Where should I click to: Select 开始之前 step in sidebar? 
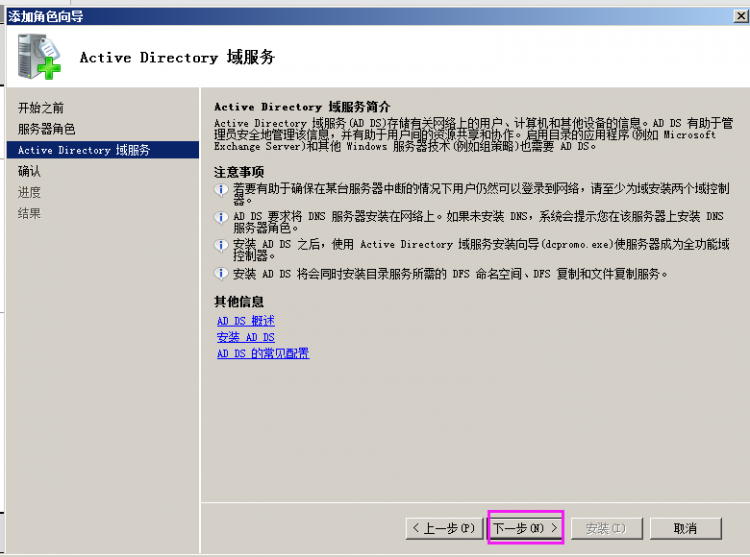(x=41, y=108)
